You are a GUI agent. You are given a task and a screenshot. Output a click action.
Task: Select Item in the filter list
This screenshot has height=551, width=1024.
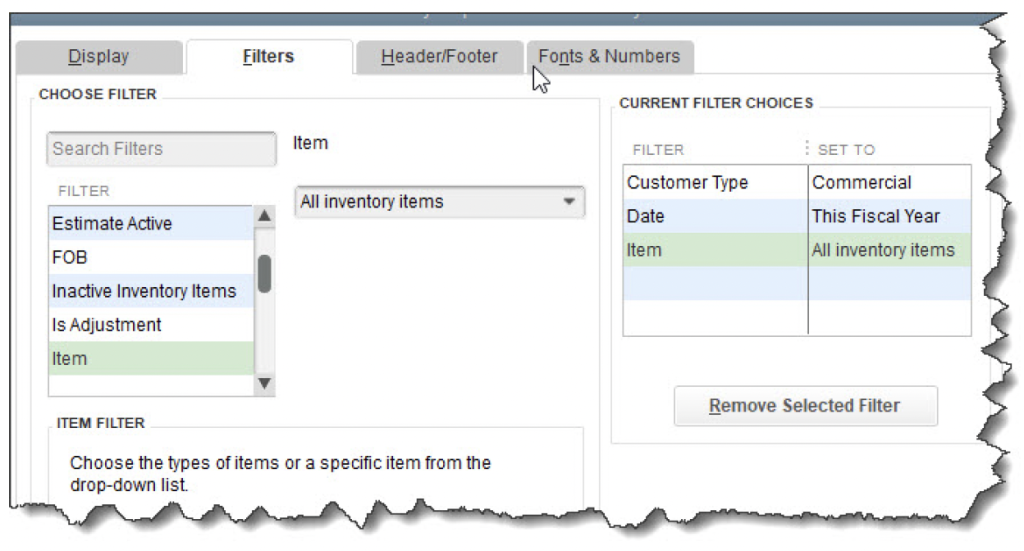click(150, 359)
